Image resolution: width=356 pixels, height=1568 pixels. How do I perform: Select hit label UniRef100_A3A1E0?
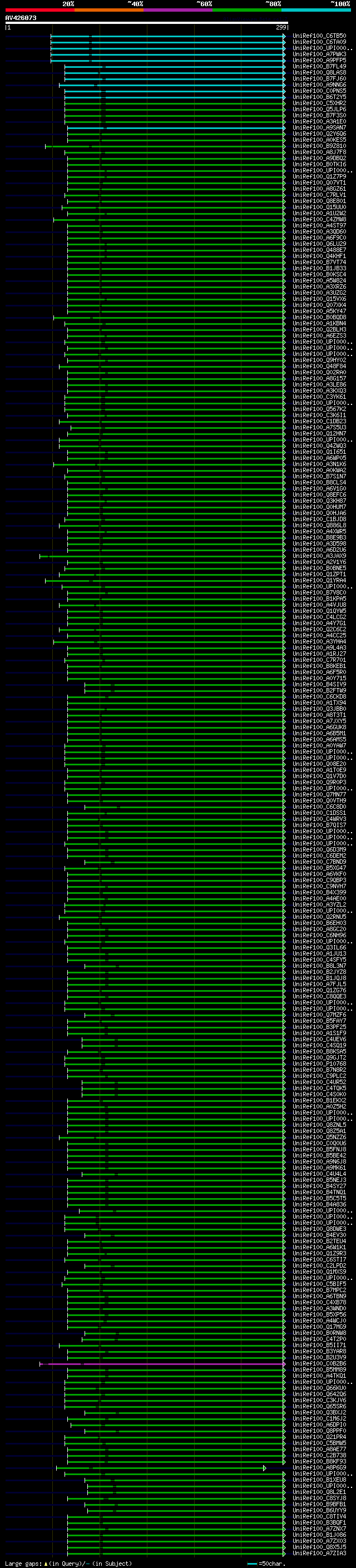(x=319, y=121)
